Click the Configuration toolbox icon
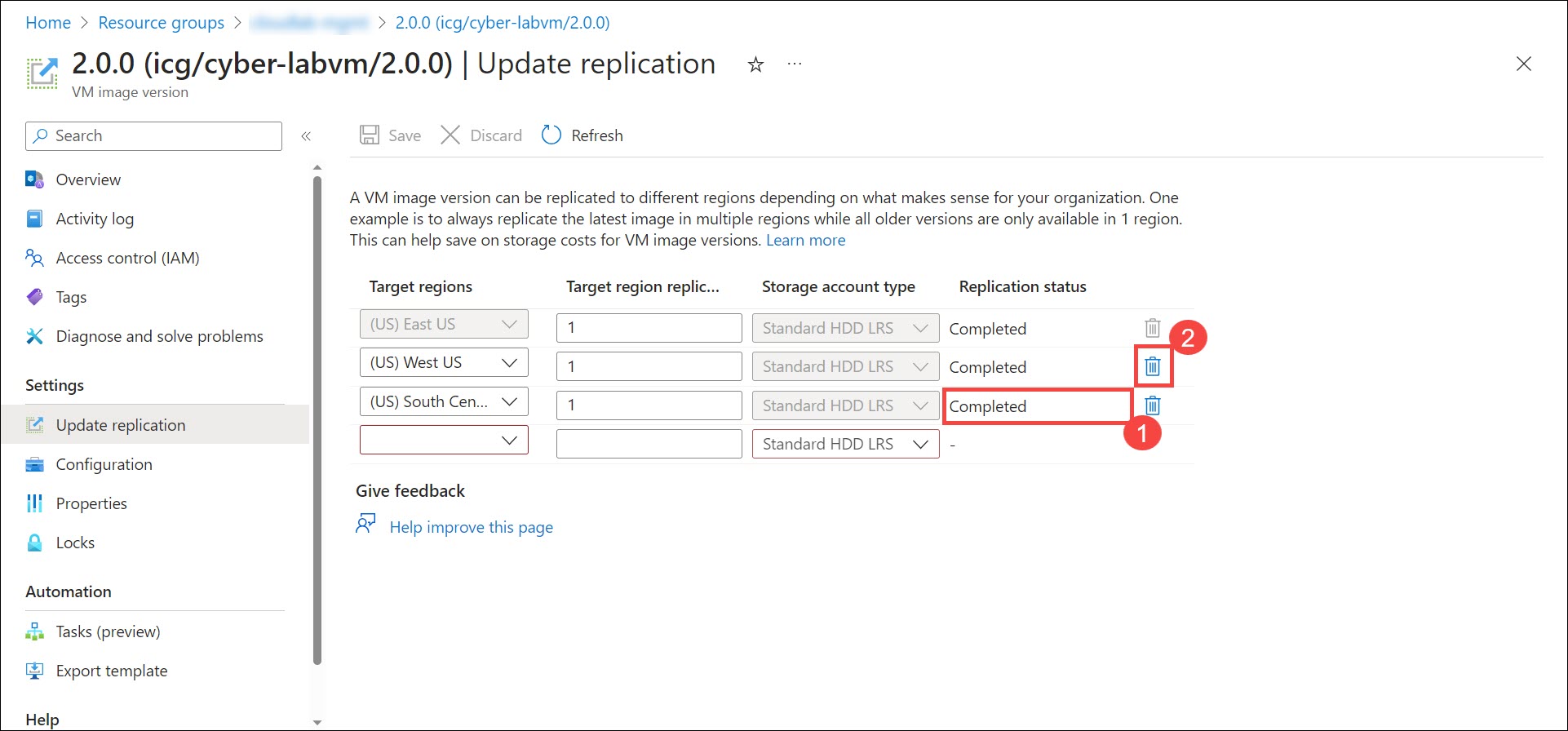 pyautogui.click(x=34, y=464)
